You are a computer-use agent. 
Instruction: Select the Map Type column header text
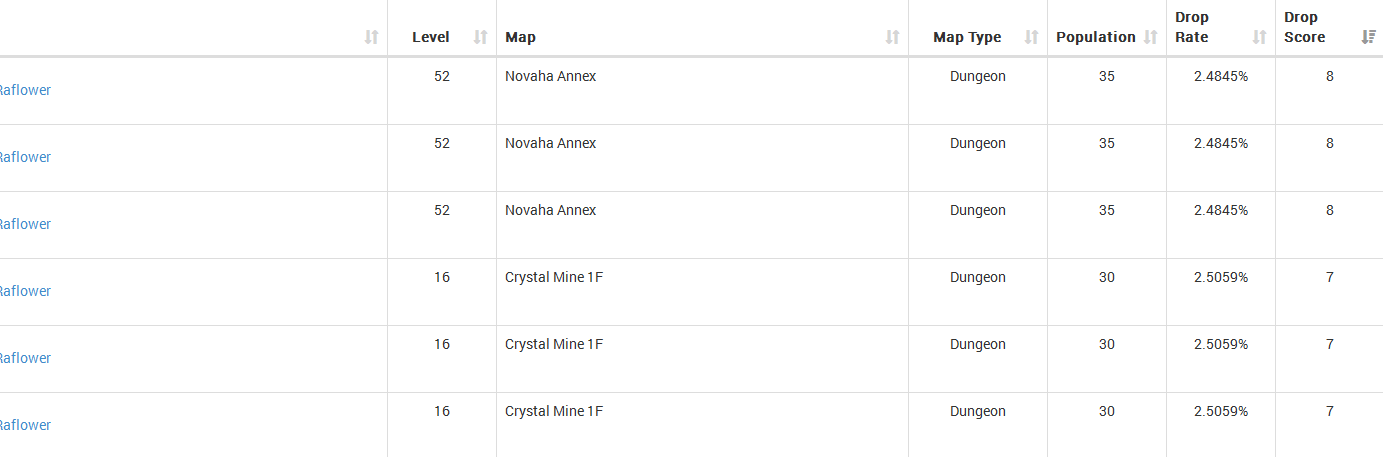[x=966, y=37]
